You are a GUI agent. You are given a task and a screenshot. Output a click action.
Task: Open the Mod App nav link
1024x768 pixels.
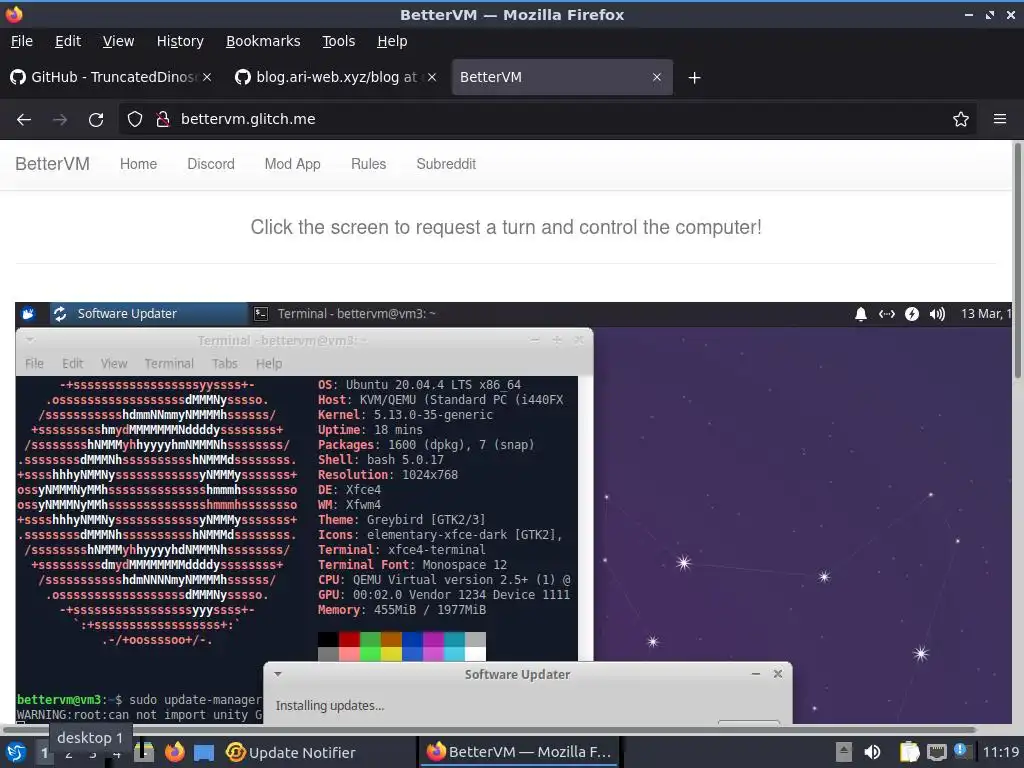pyautogui.click(x=293, y=164)
